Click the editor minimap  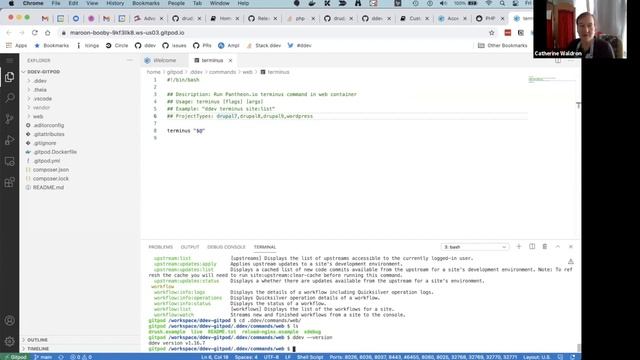click(551, 79)
